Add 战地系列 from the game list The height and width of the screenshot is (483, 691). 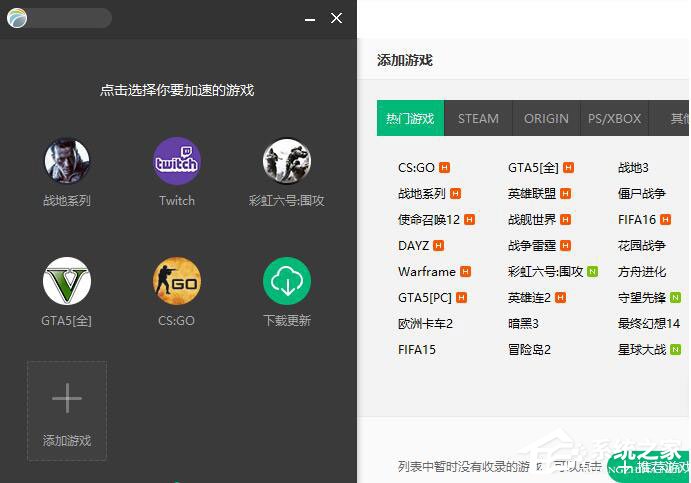pyautogui.click(x=422, y=193)
